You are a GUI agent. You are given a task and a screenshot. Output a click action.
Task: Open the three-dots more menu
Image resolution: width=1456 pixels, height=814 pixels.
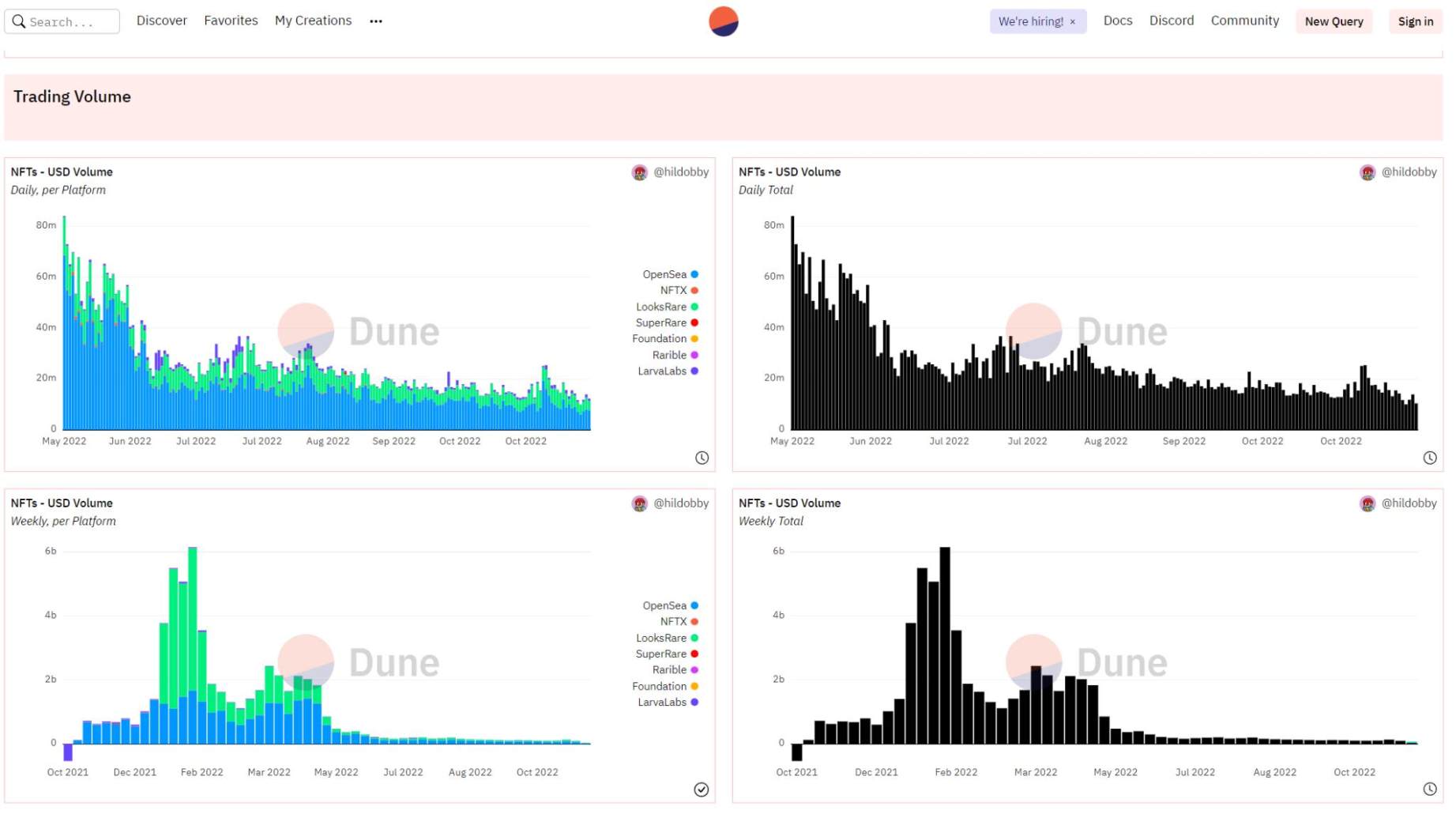point(376,21)
